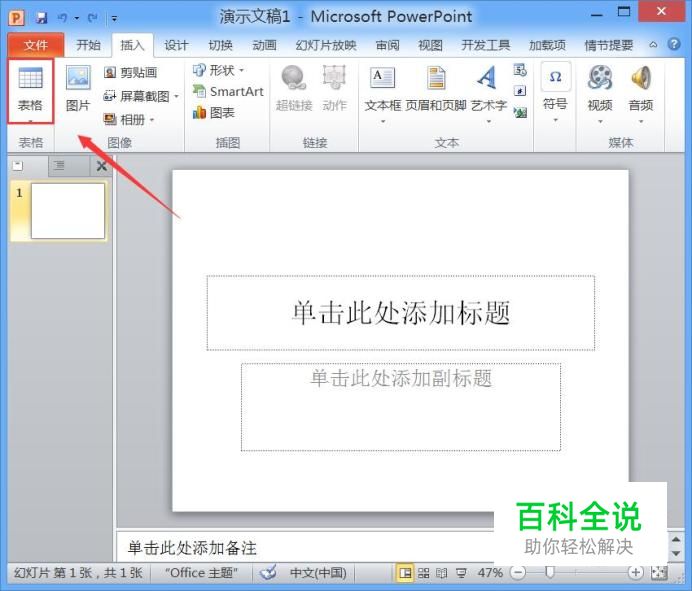Click the subtitle placeholder 单击此处添加副标题

coord(401,407)
